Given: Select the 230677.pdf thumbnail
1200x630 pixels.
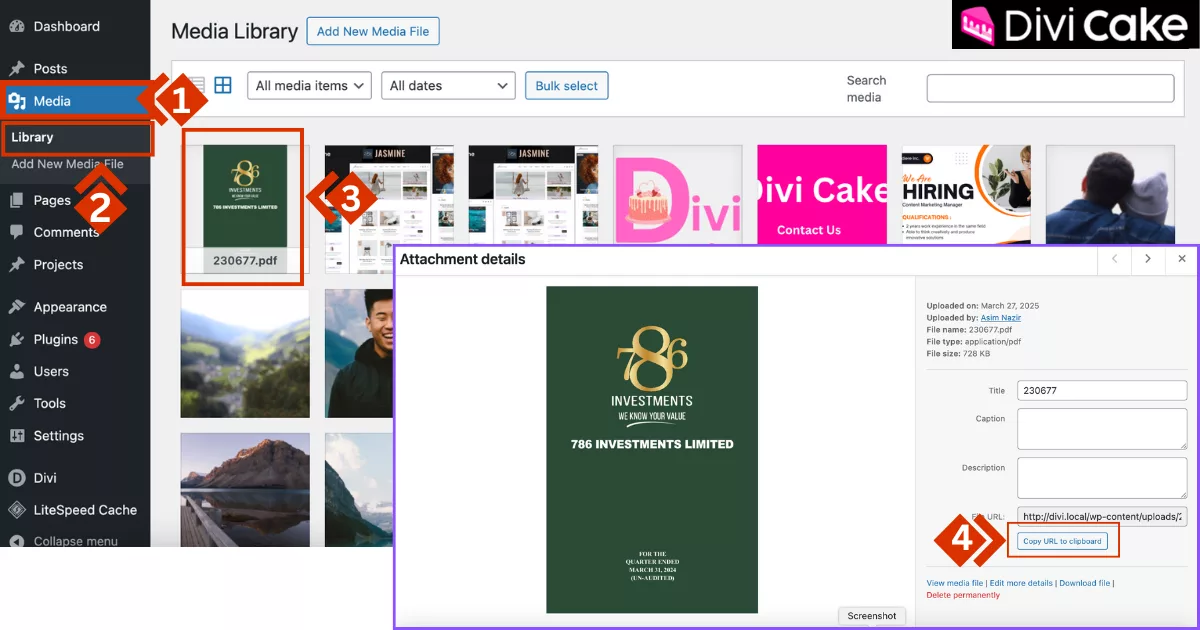Looking at the screenshot, I should click(x=245, y=208).
